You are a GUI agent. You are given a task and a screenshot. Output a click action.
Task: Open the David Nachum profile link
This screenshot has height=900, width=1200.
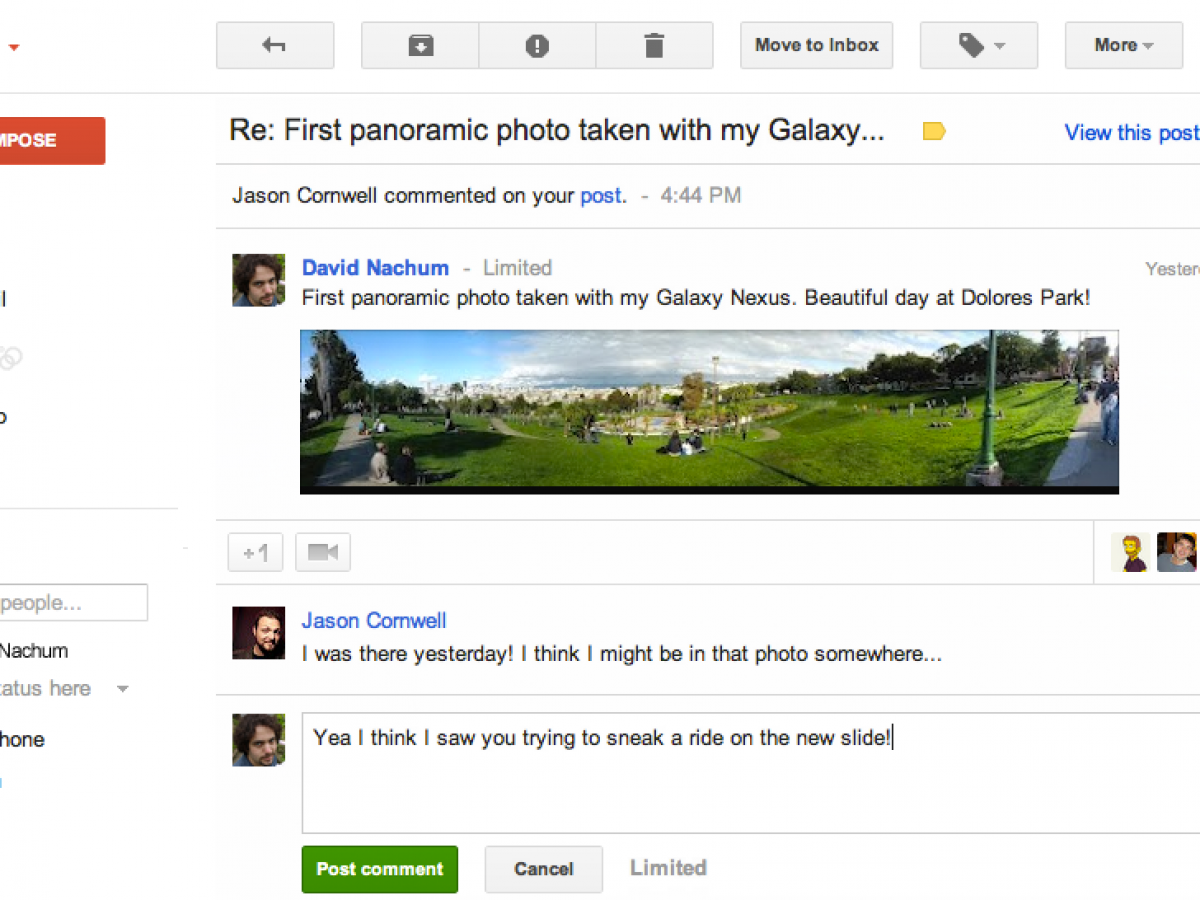click(375, 268)
